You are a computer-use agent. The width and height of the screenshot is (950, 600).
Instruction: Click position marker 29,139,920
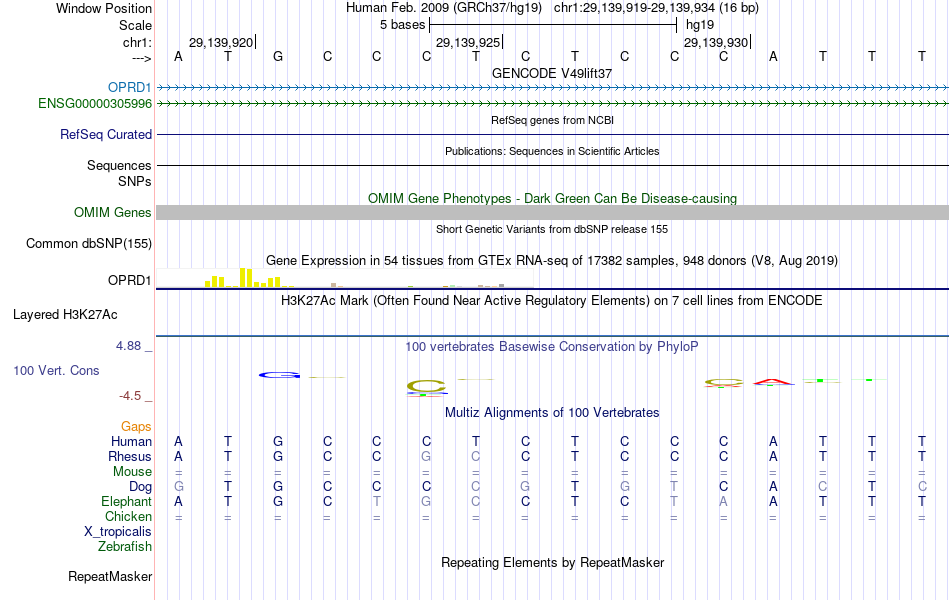pos(221,42)
